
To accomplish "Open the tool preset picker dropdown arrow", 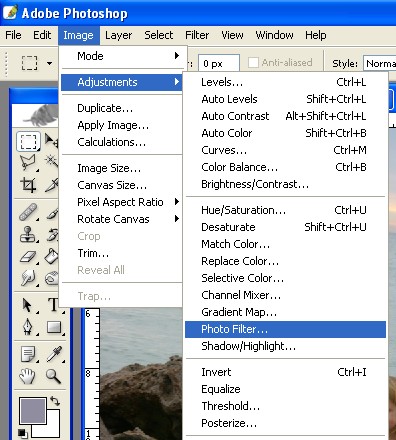I will pyautogui.click(x=50, y=63).
